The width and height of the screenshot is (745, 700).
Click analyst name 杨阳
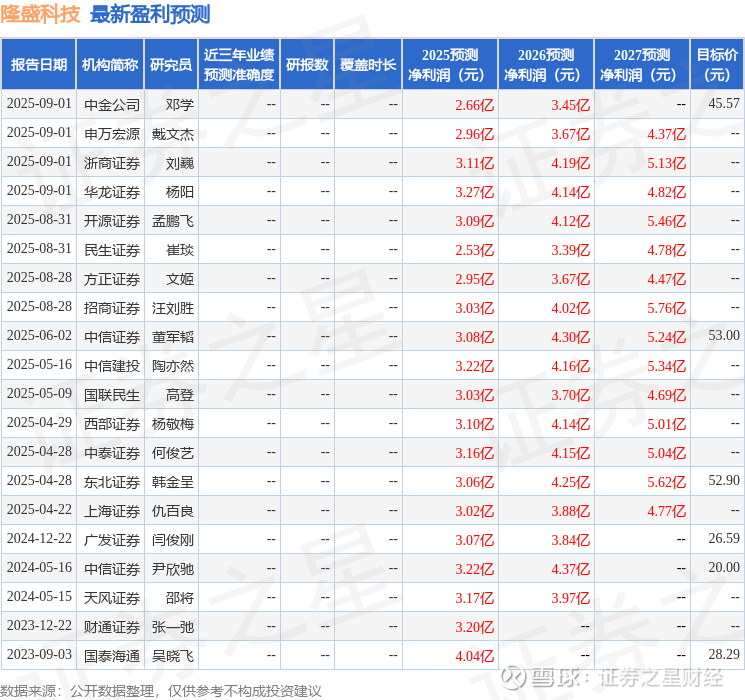(180, 192)
